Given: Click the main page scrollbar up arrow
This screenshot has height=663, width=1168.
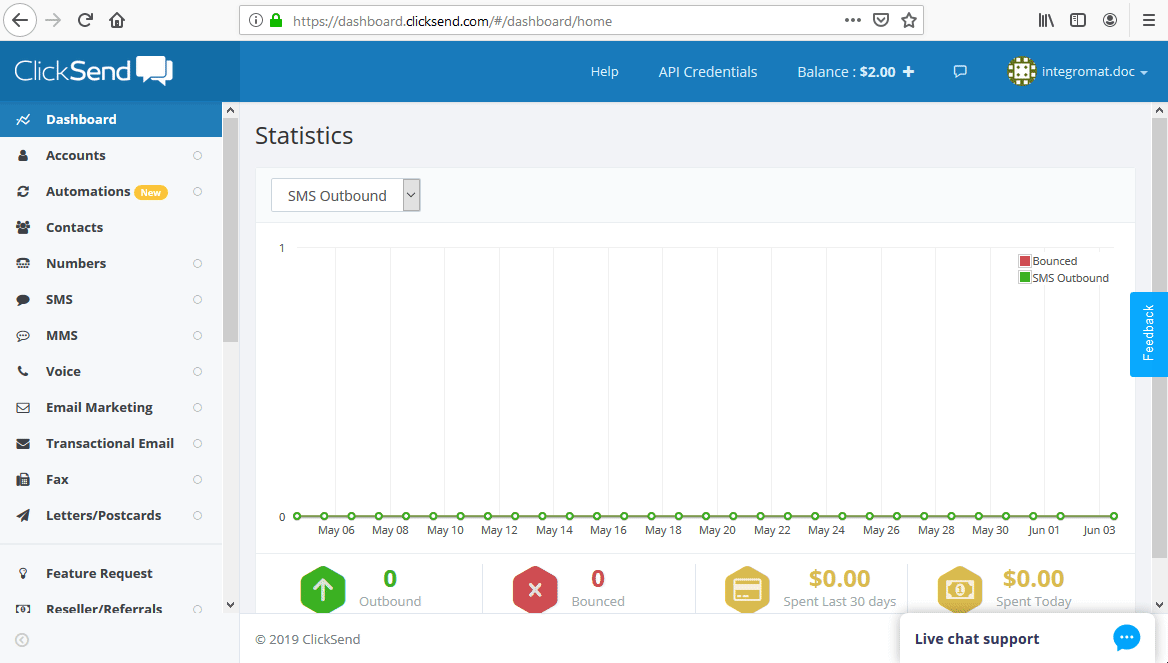Looking at the screenshot, I should click(x=1159, y=110).
